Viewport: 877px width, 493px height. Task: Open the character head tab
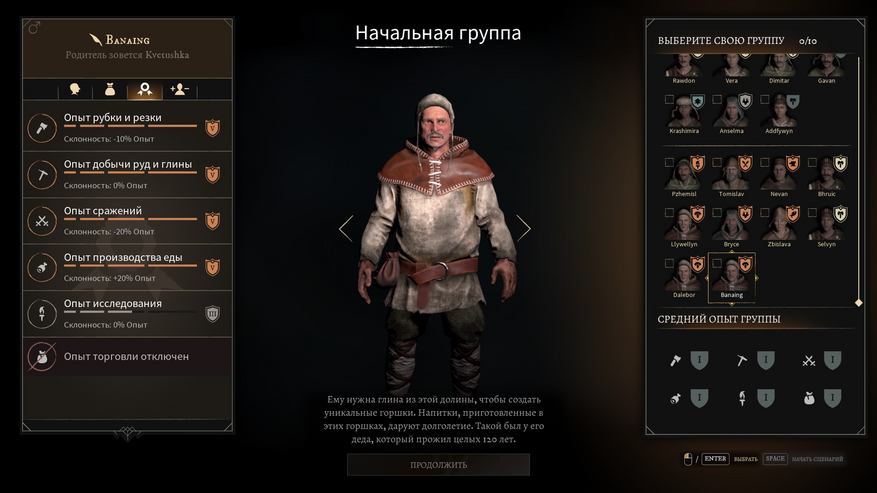(x=74, y=90)
